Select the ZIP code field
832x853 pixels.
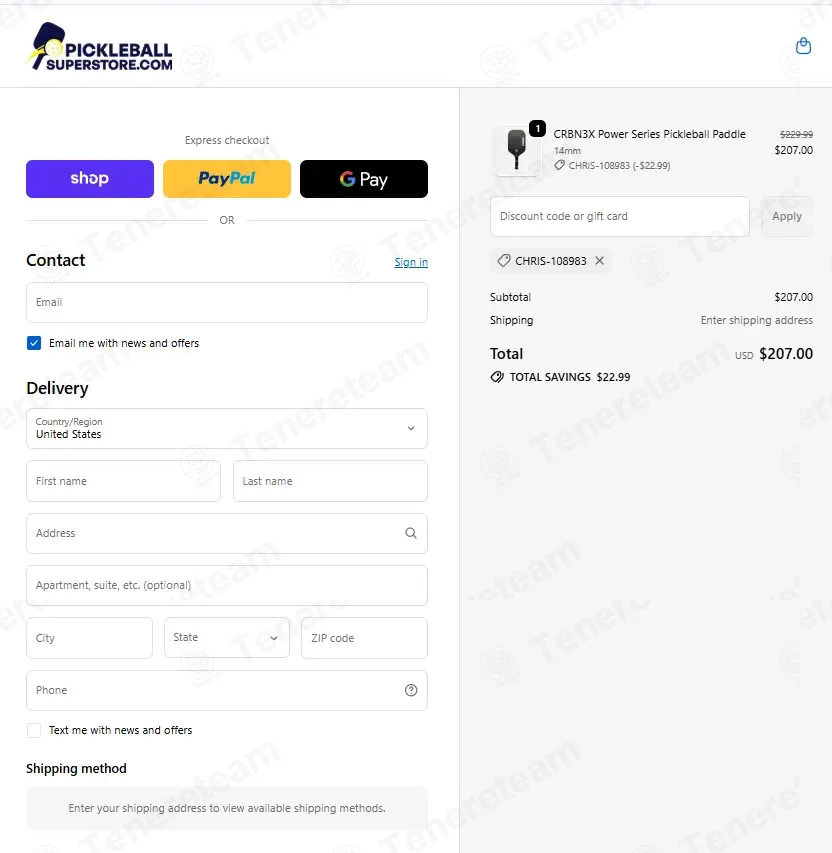(364, 638)
